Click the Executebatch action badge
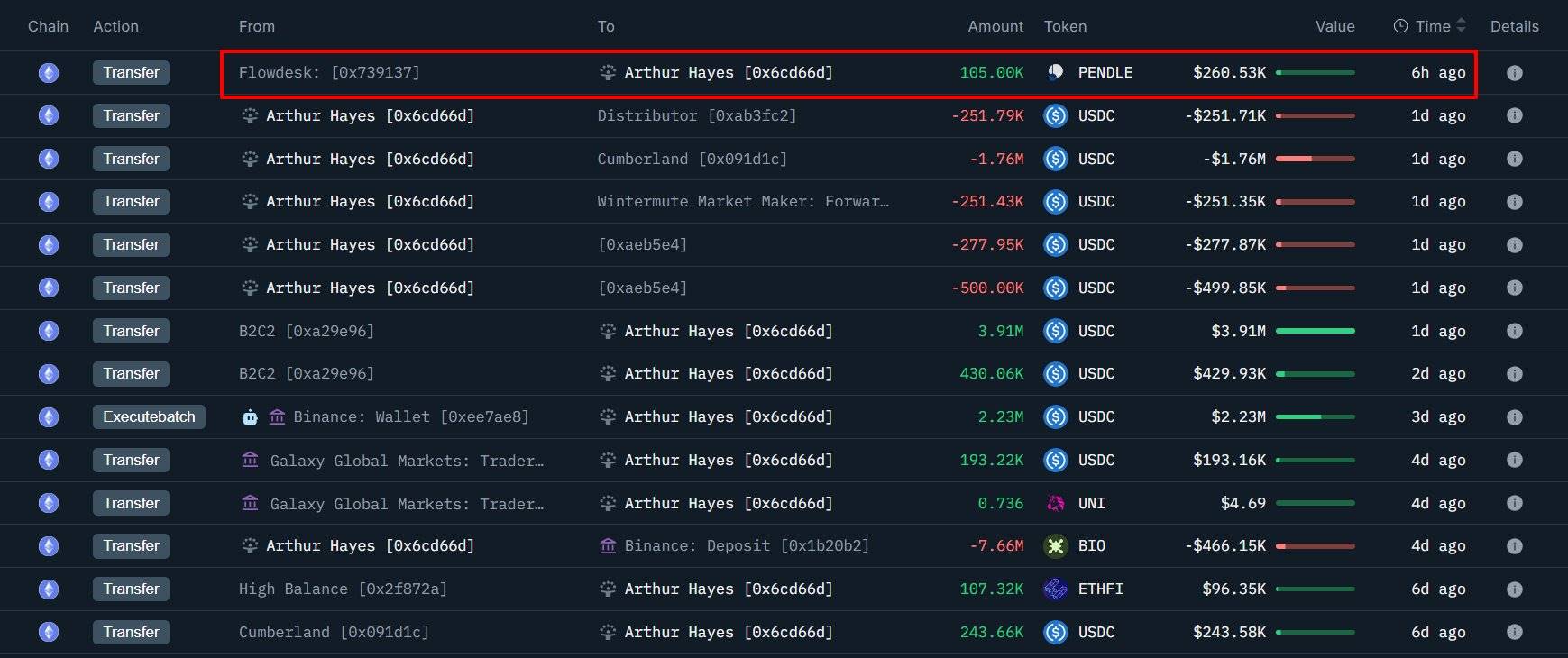This screenshot has height=658, width=1568. [x=149, y=417]
